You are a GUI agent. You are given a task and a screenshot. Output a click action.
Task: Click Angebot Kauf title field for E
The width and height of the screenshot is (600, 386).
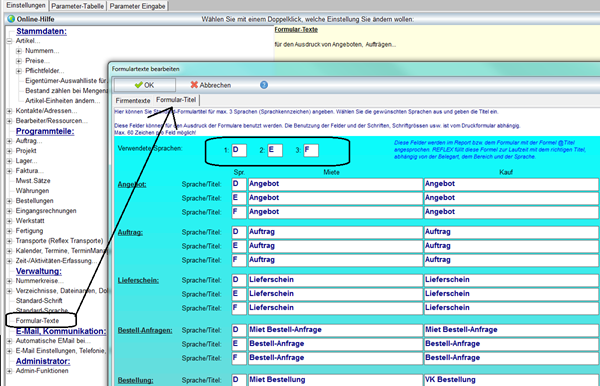511,198
